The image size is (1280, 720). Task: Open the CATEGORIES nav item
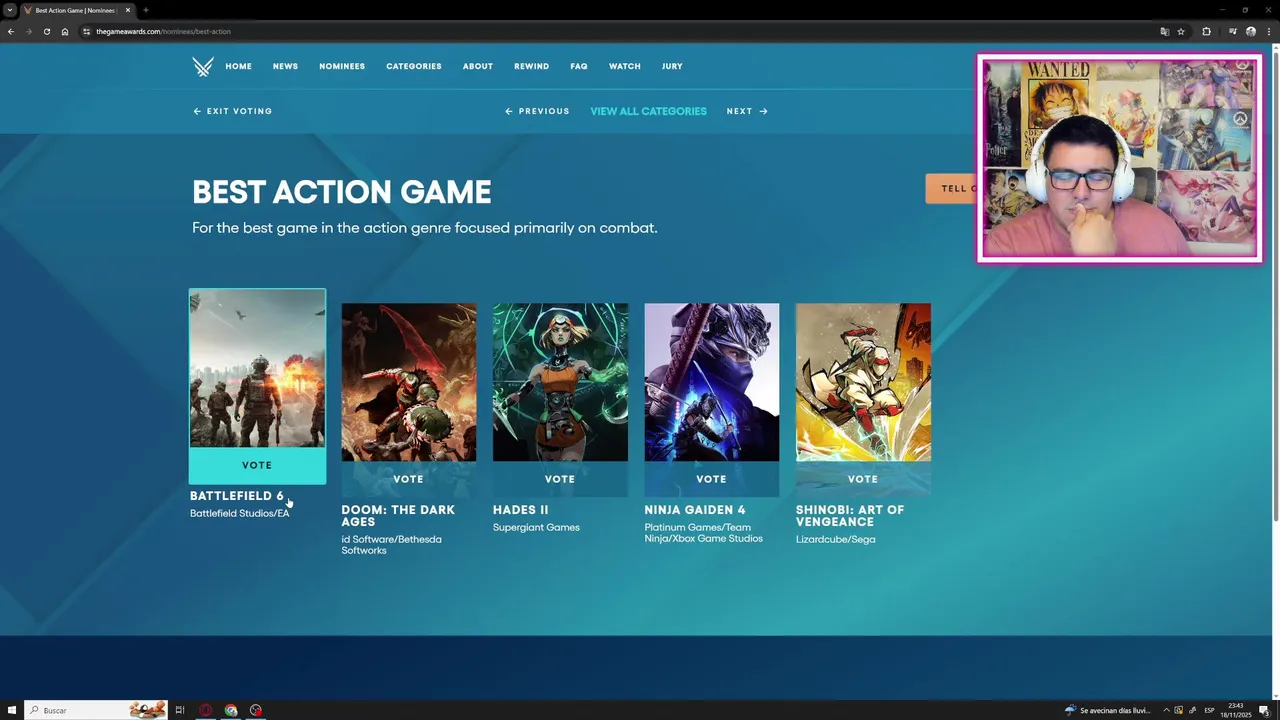coord(414,67)
